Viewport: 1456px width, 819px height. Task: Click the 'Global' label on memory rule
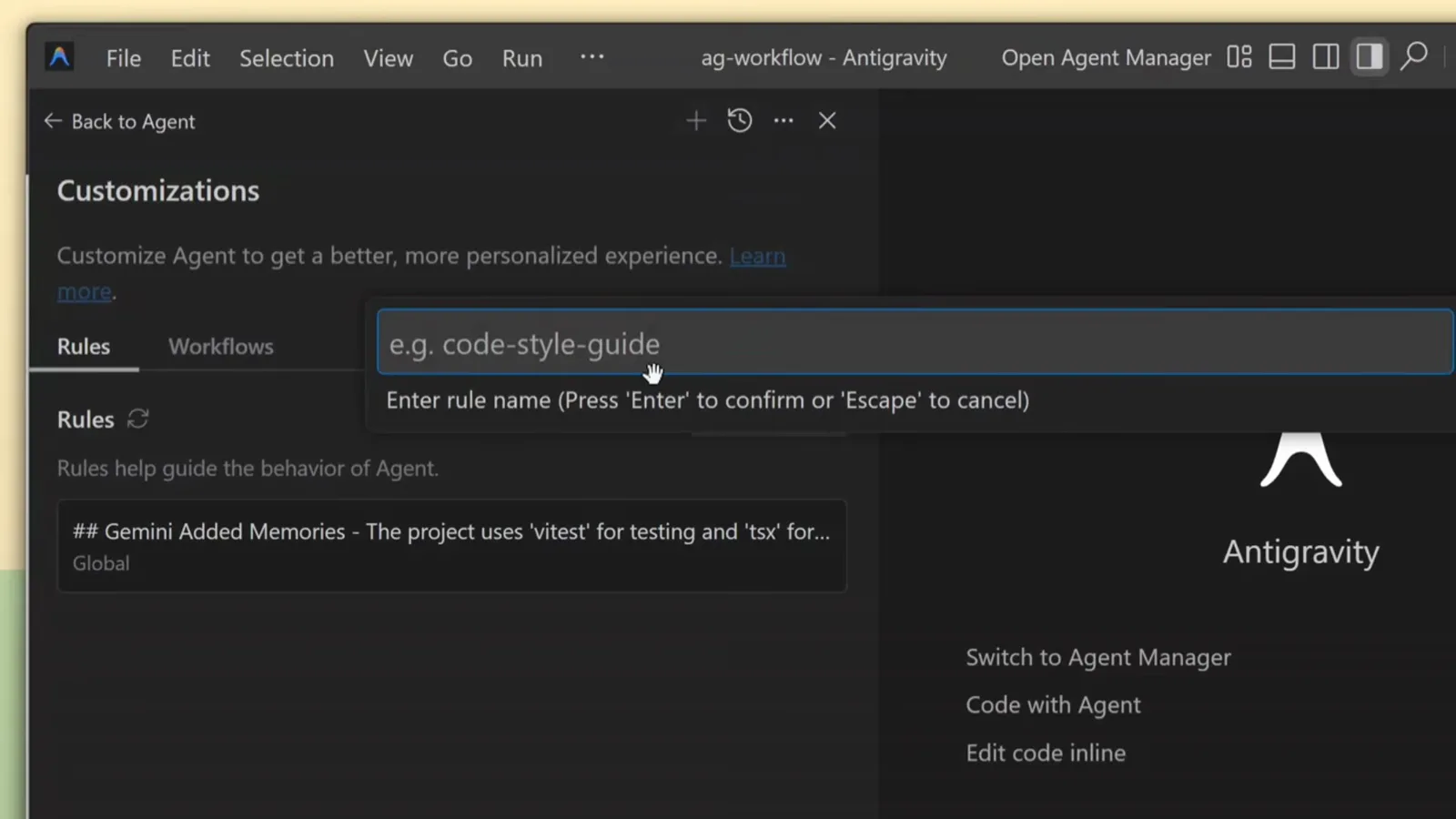point(101,563)
